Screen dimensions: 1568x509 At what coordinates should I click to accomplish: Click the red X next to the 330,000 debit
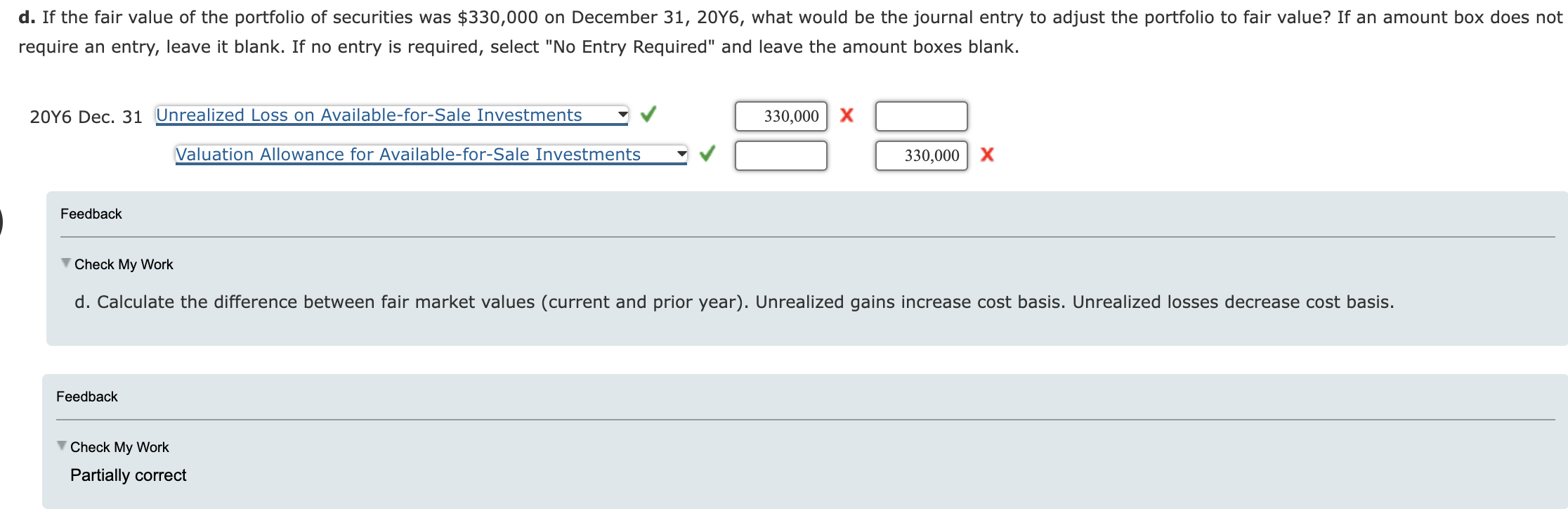coord(848,115)
